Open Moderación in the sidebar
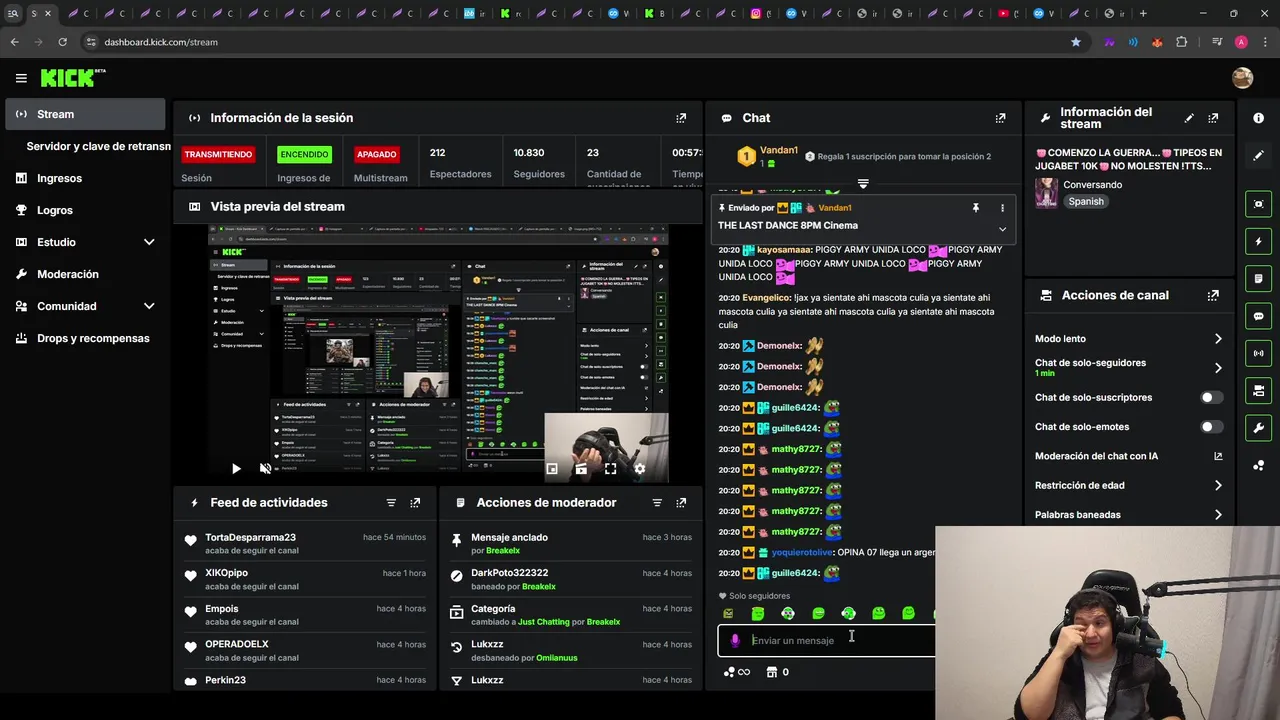Image resolution: width=1280 pixels, height=720 pixels. pyautogui.click(x=85, y=274)
